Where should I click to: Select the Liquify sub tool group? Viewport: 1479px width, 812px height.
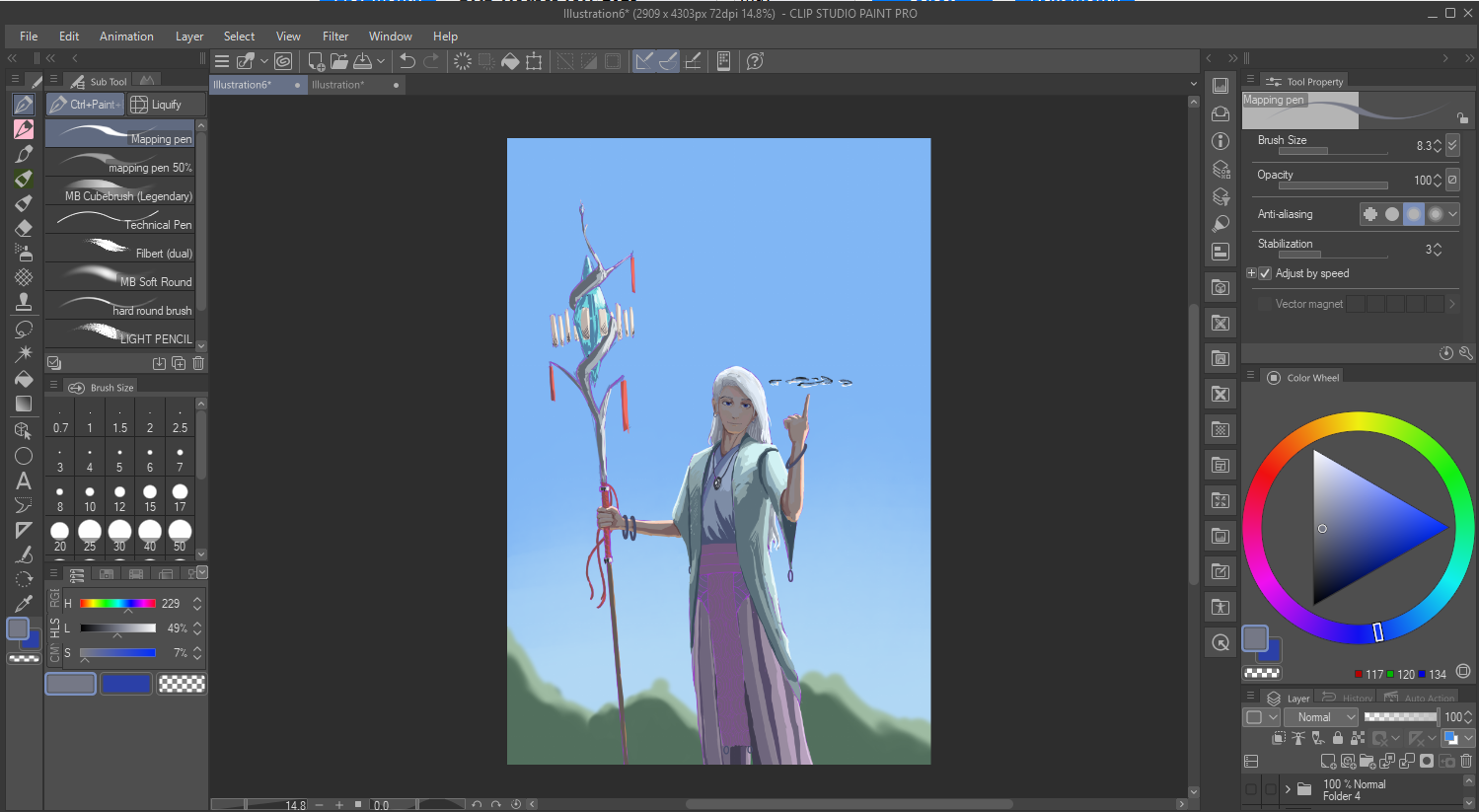167,105
